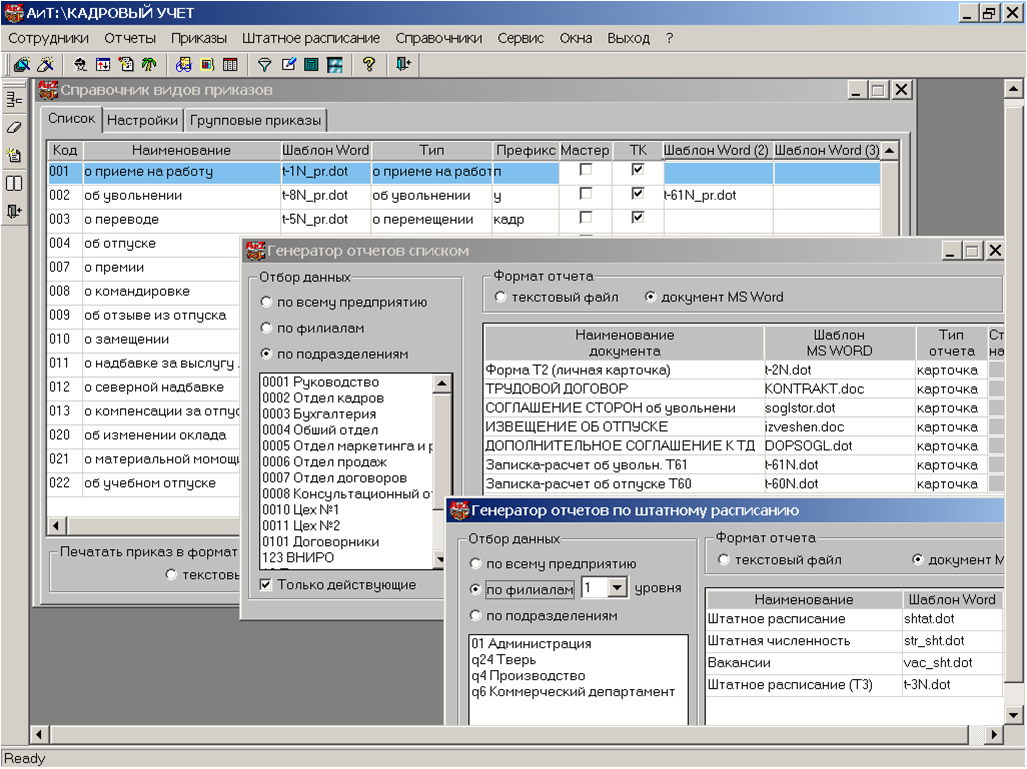Toggle the ТК checkbox for 'об увольнении' row

638,194
